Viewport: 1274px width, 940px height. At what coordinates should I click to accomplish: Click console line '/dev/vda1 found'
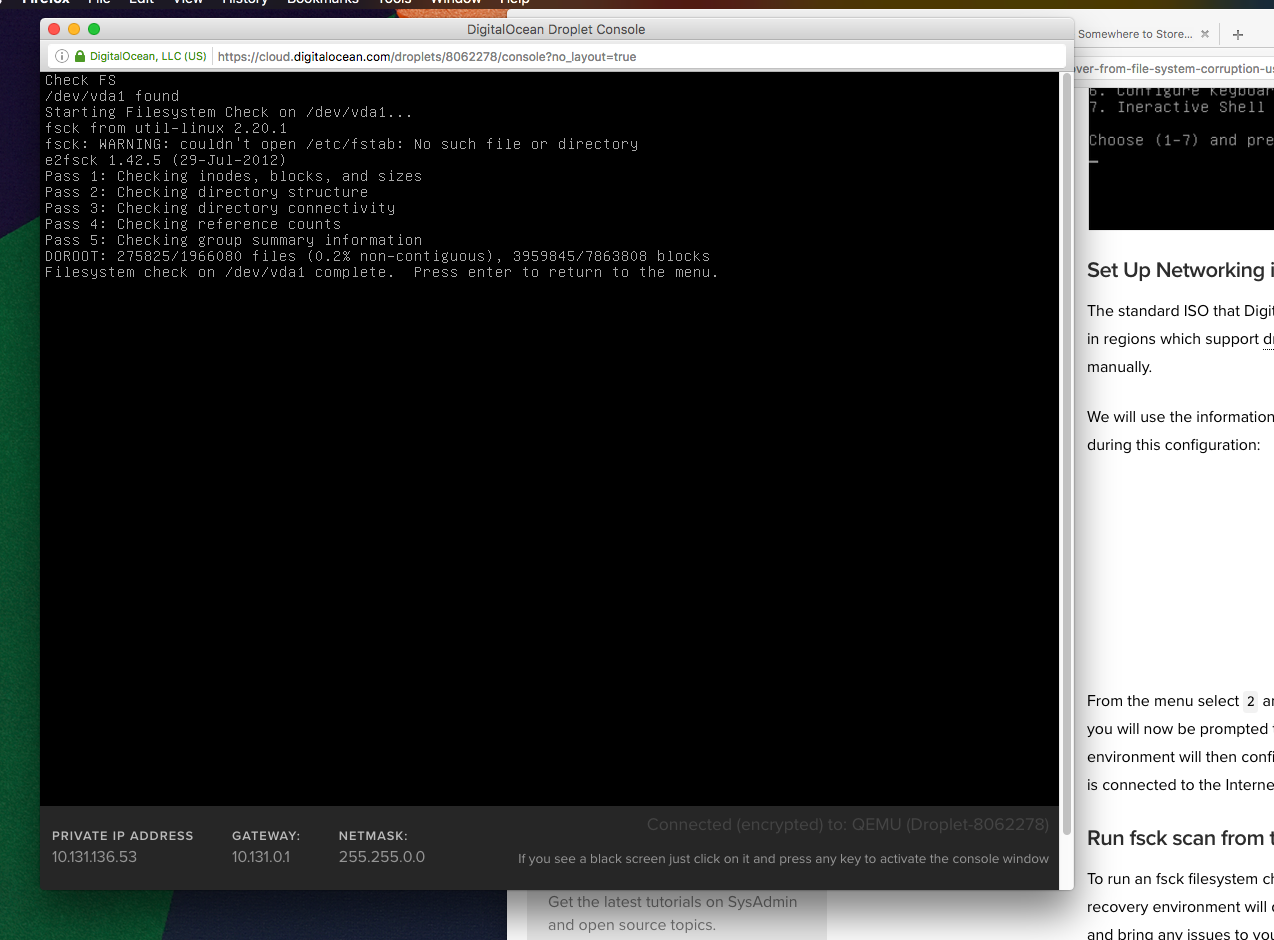click(x=112, y=96)
